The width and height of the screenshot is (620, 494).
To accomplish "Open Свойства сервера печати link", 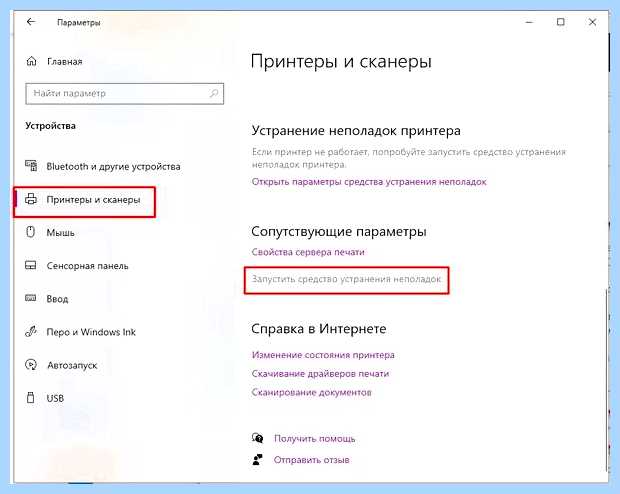I will [308, 252].
